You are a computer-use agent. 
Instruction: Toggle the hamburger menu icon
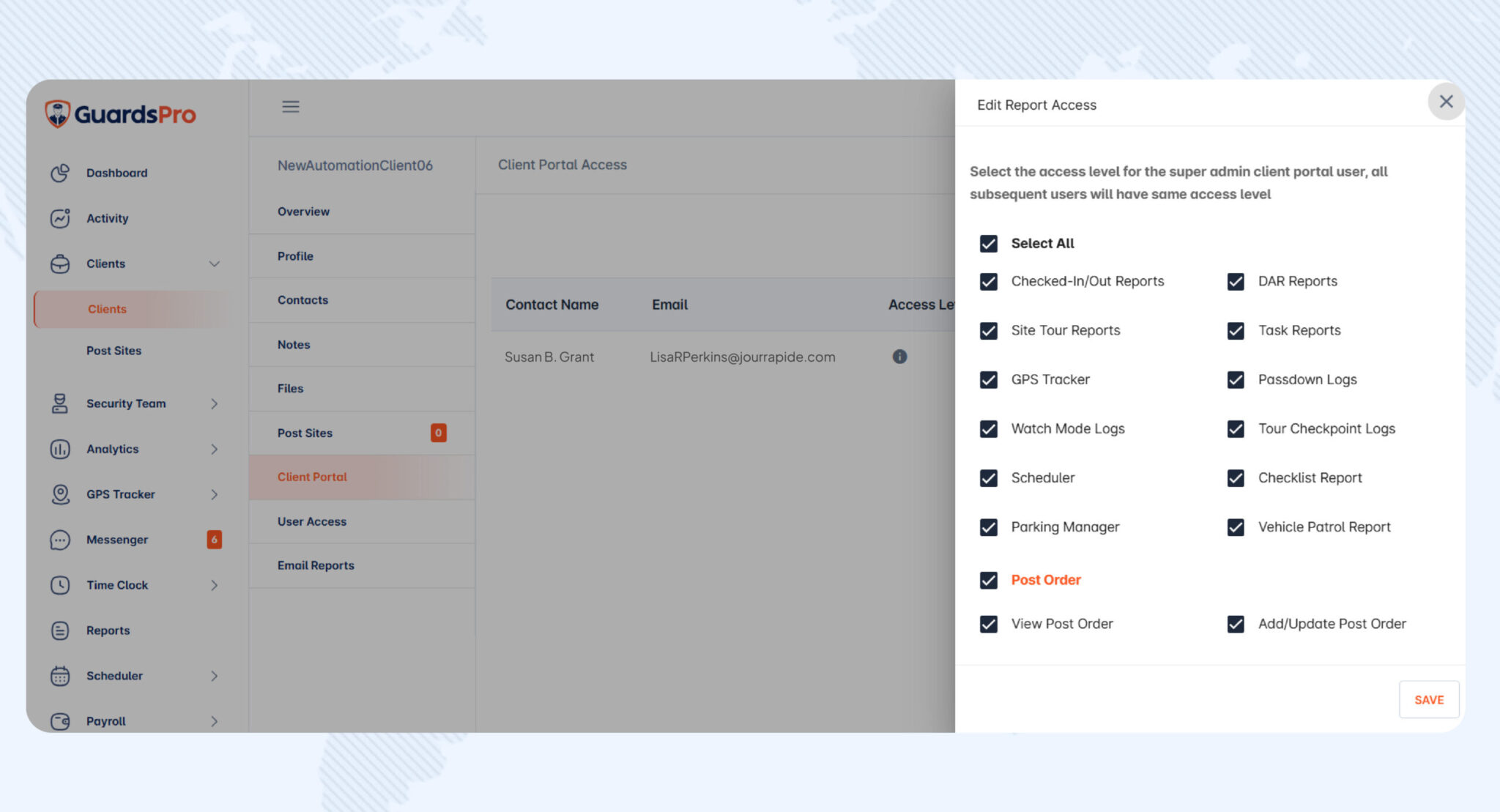tap(291, 106)
